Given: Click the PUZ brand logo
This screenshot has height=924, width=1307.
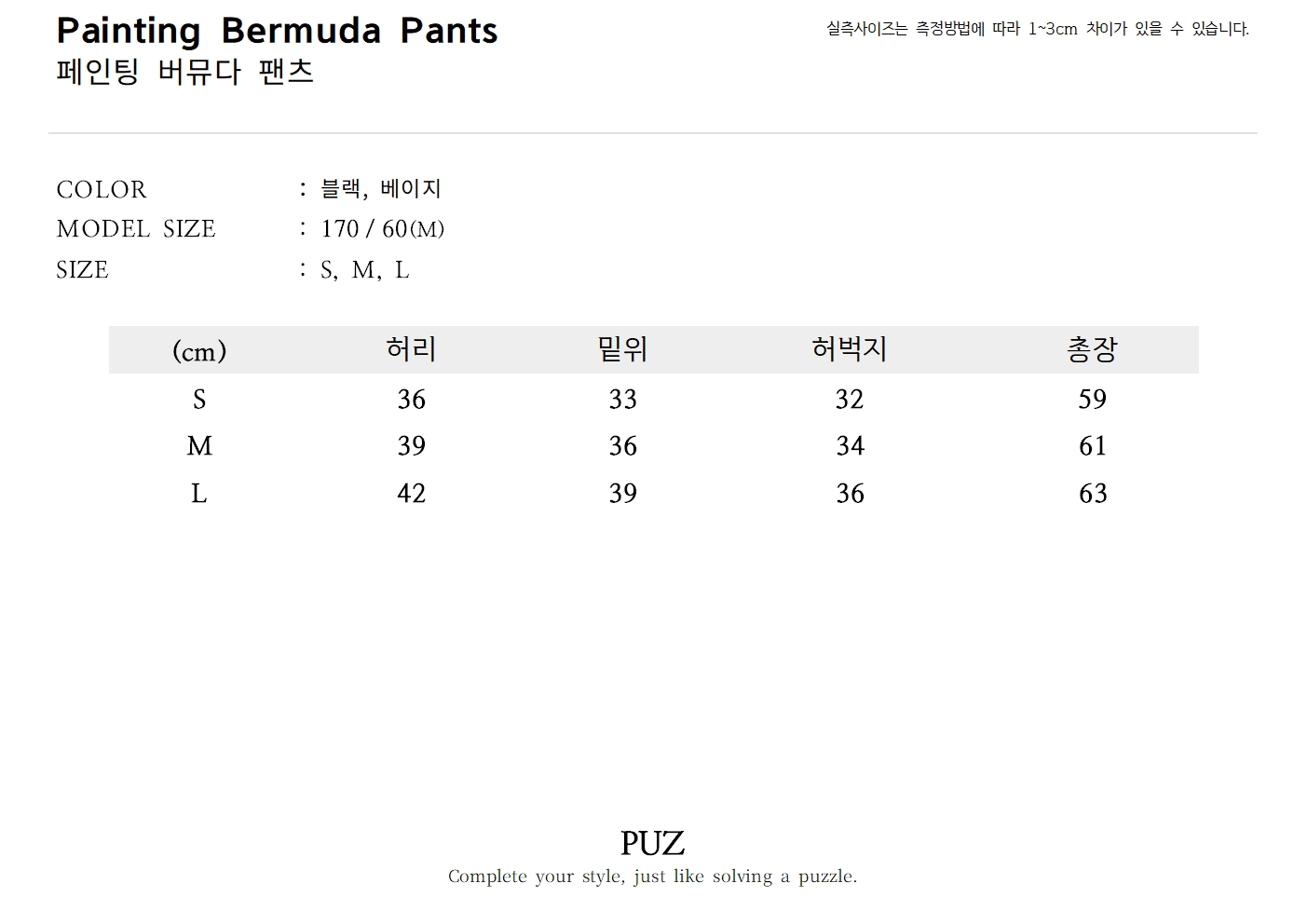Looking at the screenshot, I should point(652,844).
